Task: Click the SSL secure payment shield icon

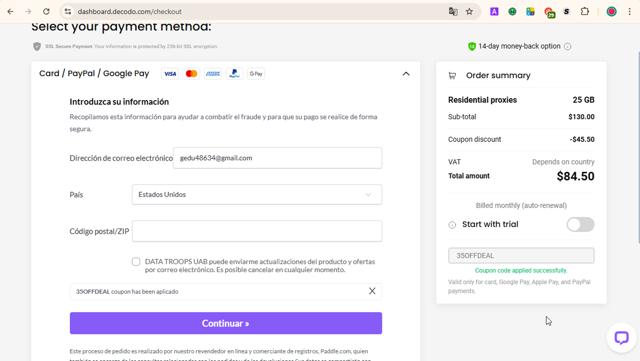Action: [x=37, y=47]
